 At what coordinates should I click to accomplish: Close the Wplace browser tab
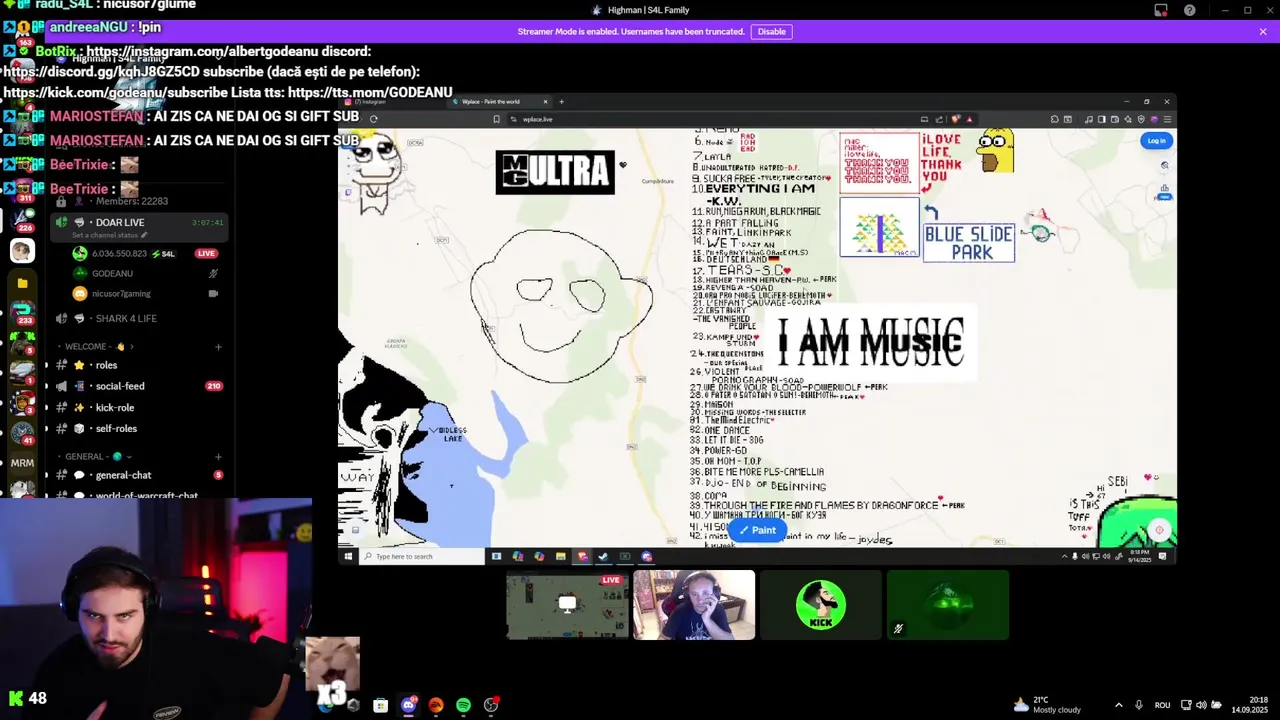545,102
